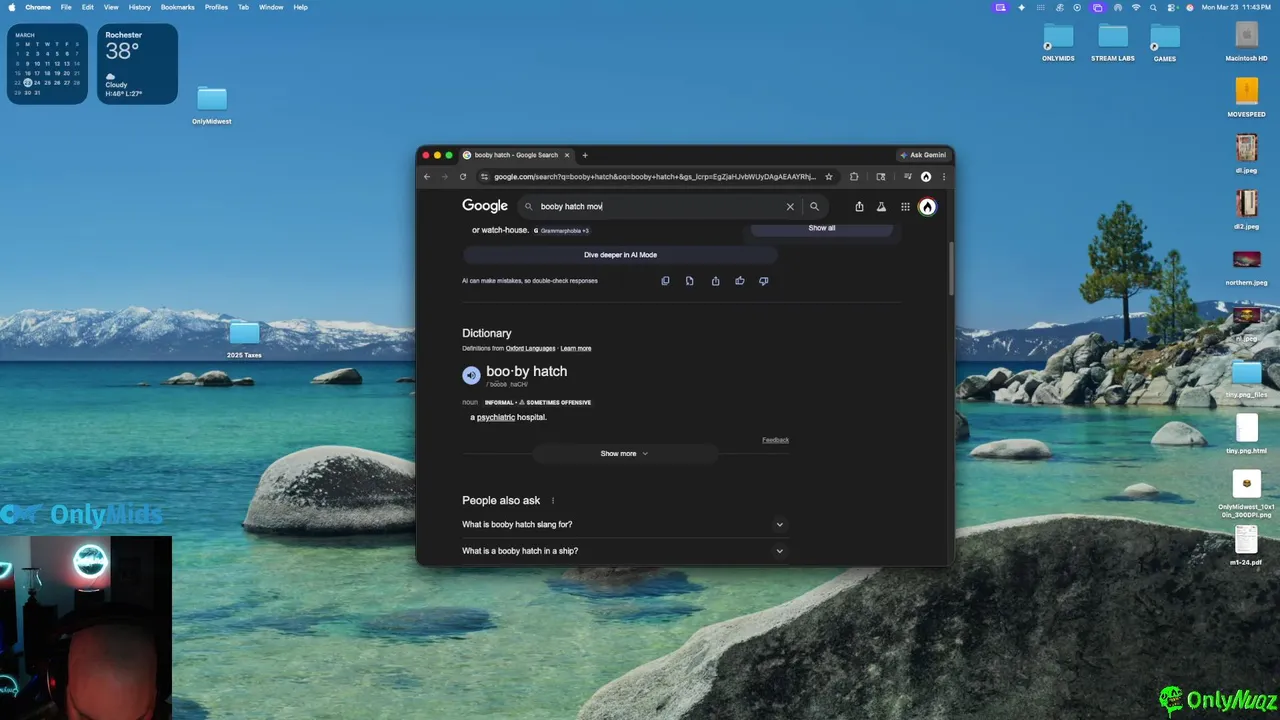This screenshot has height=720, width=1280.
Task: Select m1-24.pdf file on desktop
Action: [x=1246, y=545]
